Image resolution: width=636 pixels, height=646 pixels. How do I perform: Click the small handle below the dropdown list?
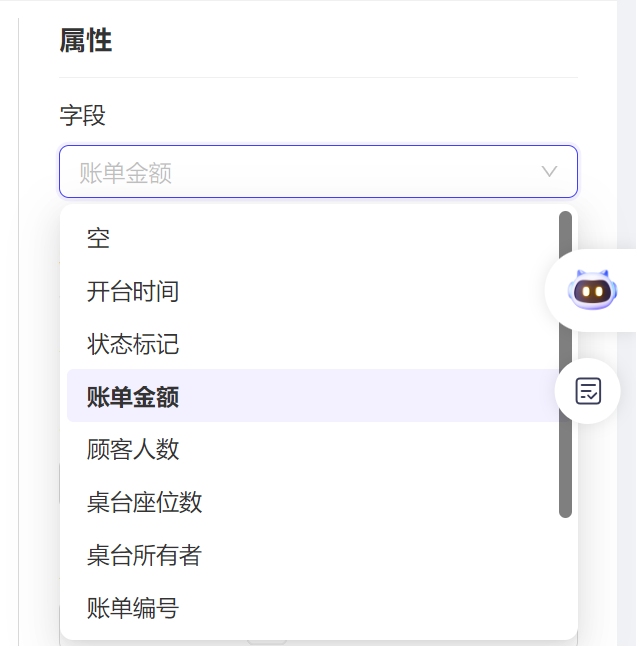click(267, 642)
